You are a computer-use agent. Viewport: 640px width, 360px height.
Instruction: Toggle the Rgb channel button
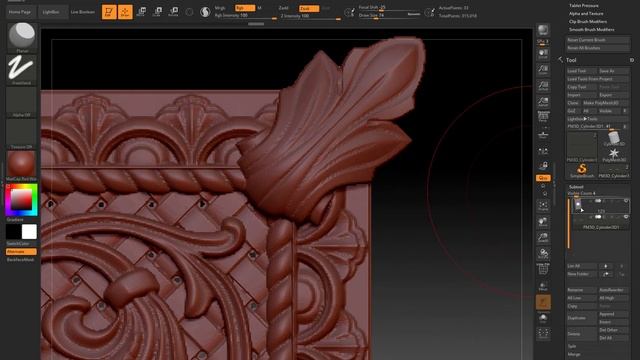point(245,8)
